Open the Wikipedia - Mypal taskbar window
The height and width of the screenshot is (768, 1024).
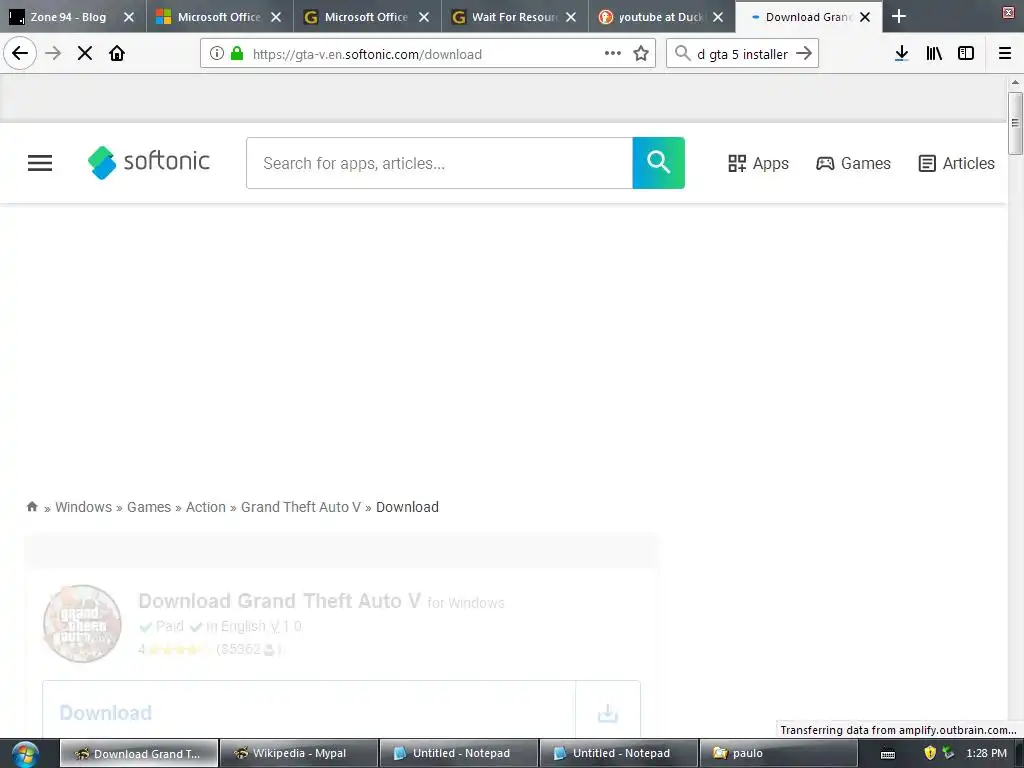298,754
